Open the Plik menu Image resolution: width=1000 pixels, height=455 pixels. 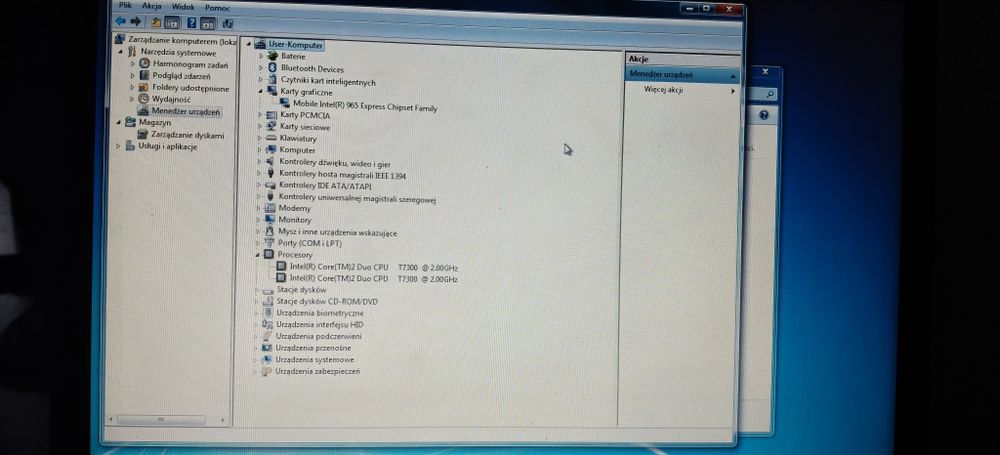(x=126, y=5)
